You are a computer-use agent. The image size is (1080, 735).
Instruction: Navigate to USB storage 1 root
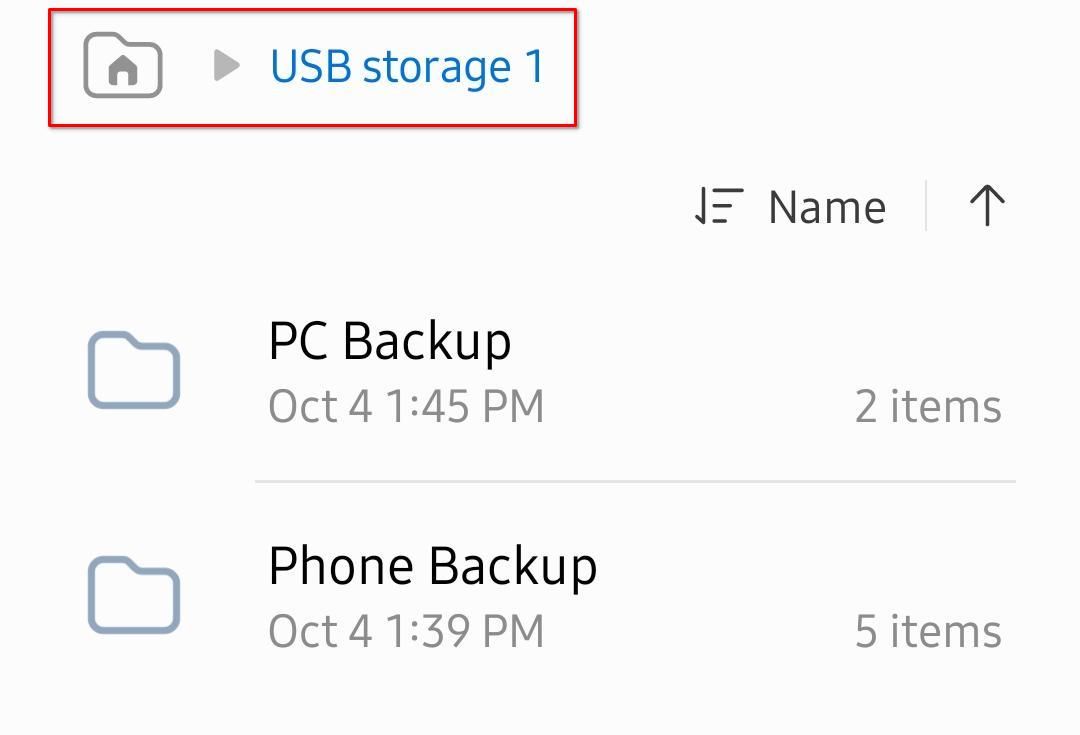pos(405,67)
